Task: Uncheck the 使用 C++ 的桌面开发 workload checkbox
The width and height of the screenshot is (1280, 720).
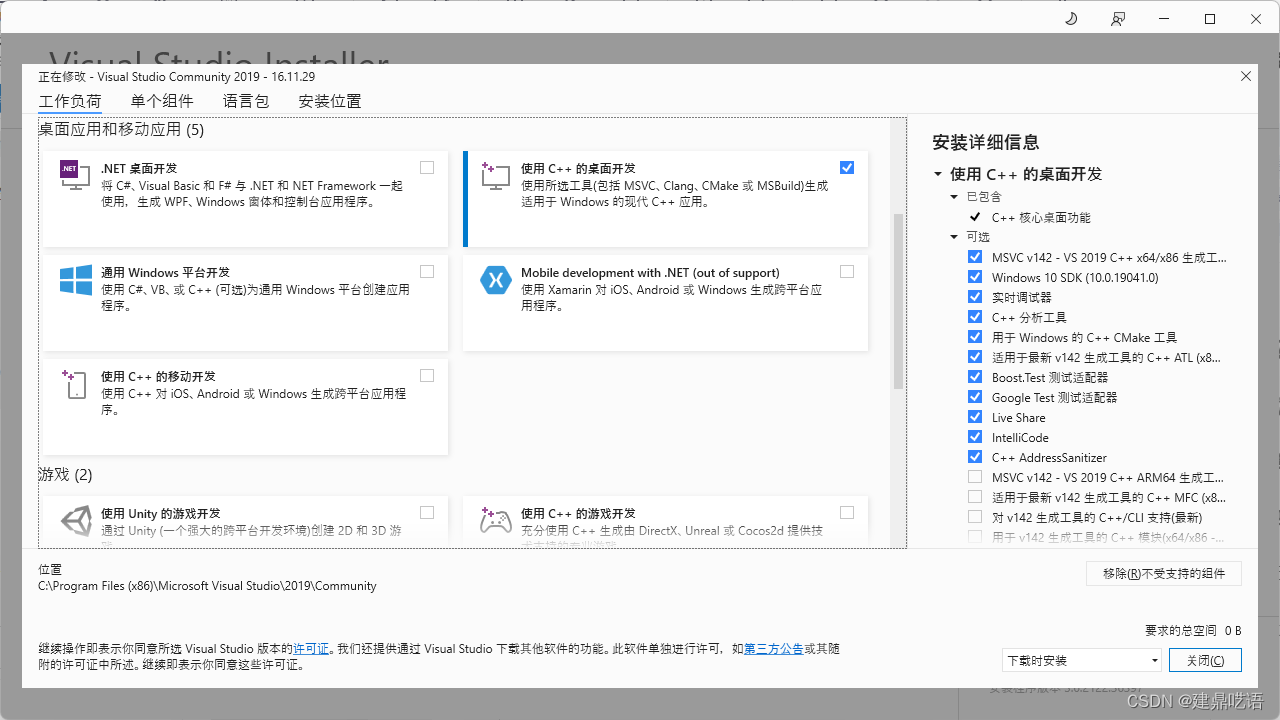Action: click(x=847, y=168)
